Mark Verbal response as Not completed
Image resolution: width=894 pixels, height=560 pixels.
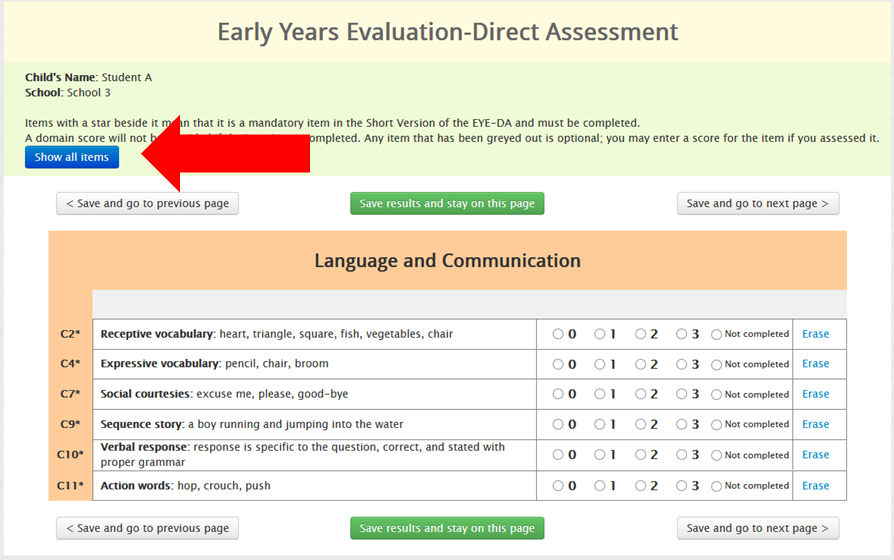[x=716, y=456]
